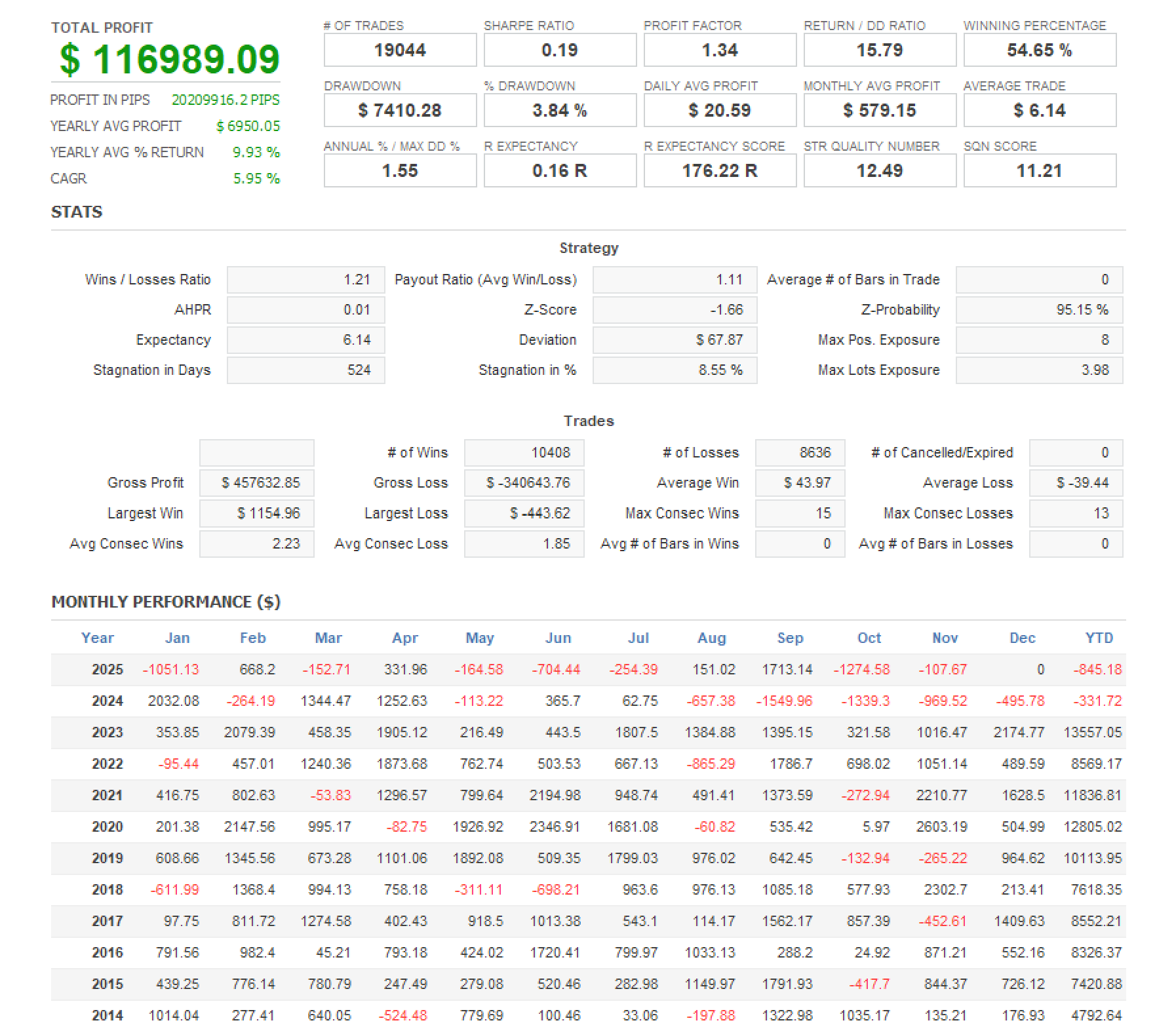Click the Wins / Losses Ratio field 1.21
Screen dimensions: 1176x1029
point(305,280)
